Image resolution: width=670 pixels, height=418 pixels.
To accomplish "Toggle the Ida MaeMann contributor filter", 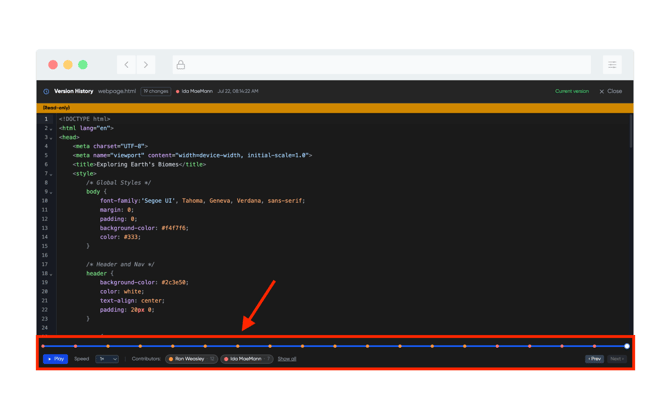I will 247,359.
